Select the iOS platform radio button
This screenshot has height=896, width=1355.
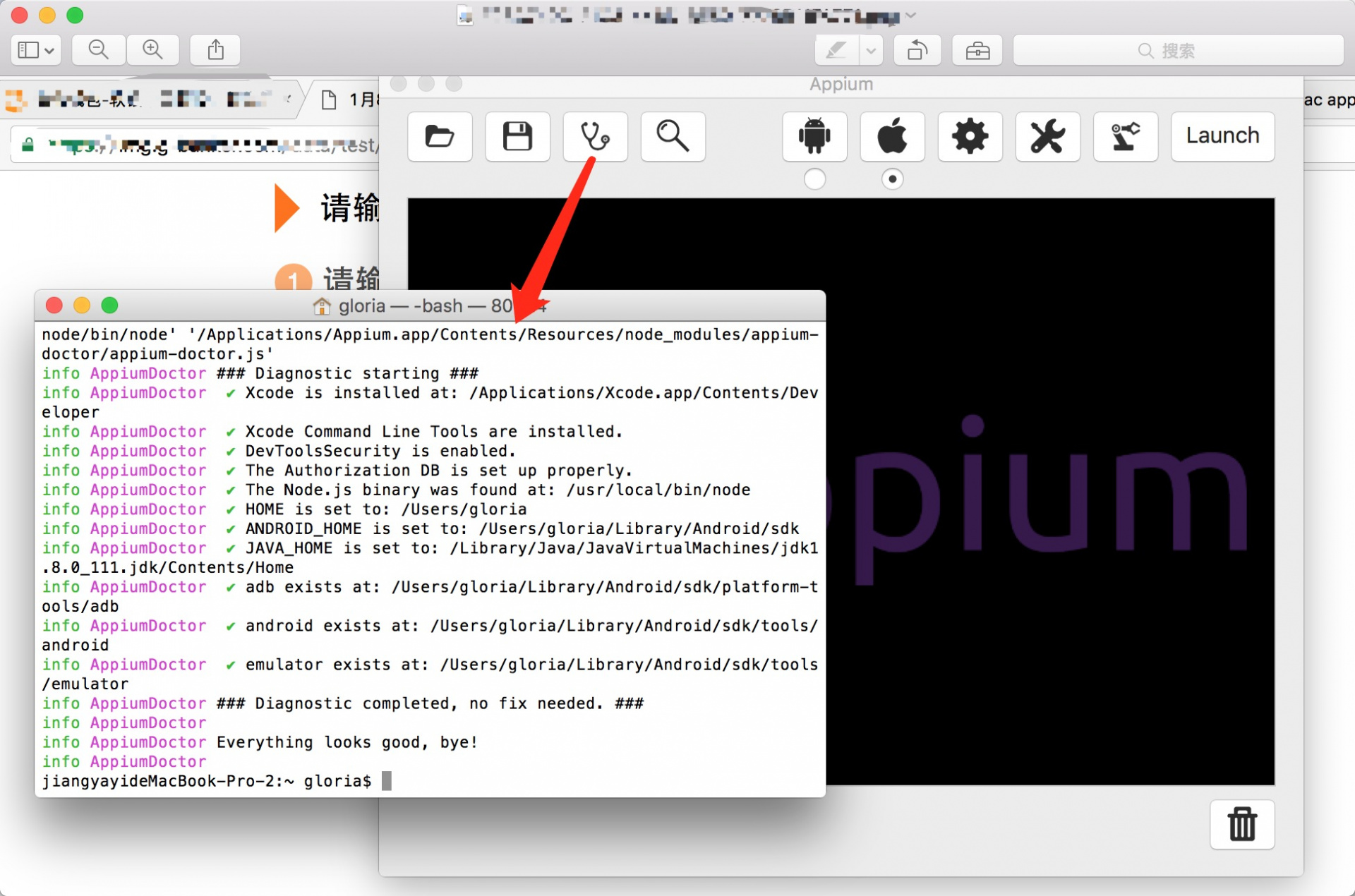click(x=892, y=179)
